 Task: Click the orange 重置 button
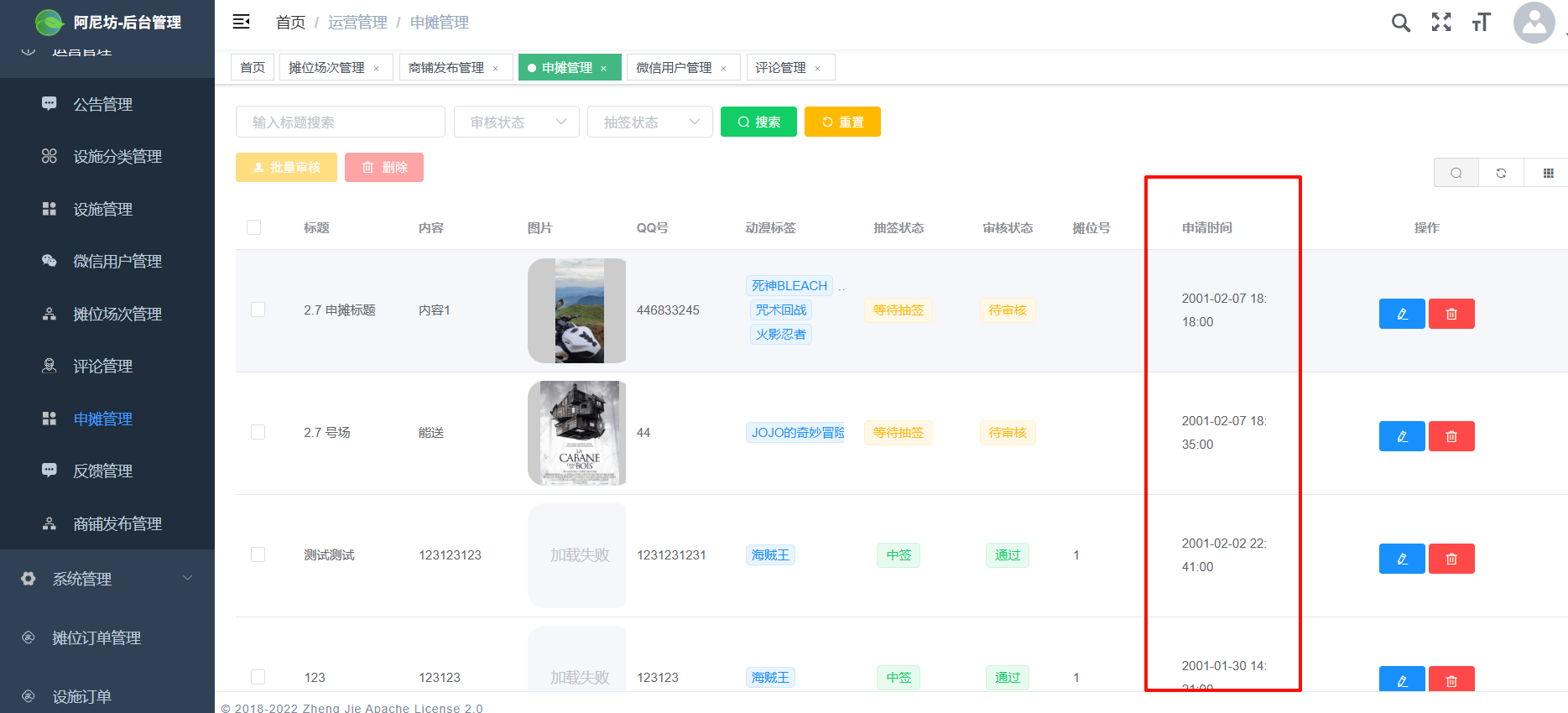(x=841, y=122)
